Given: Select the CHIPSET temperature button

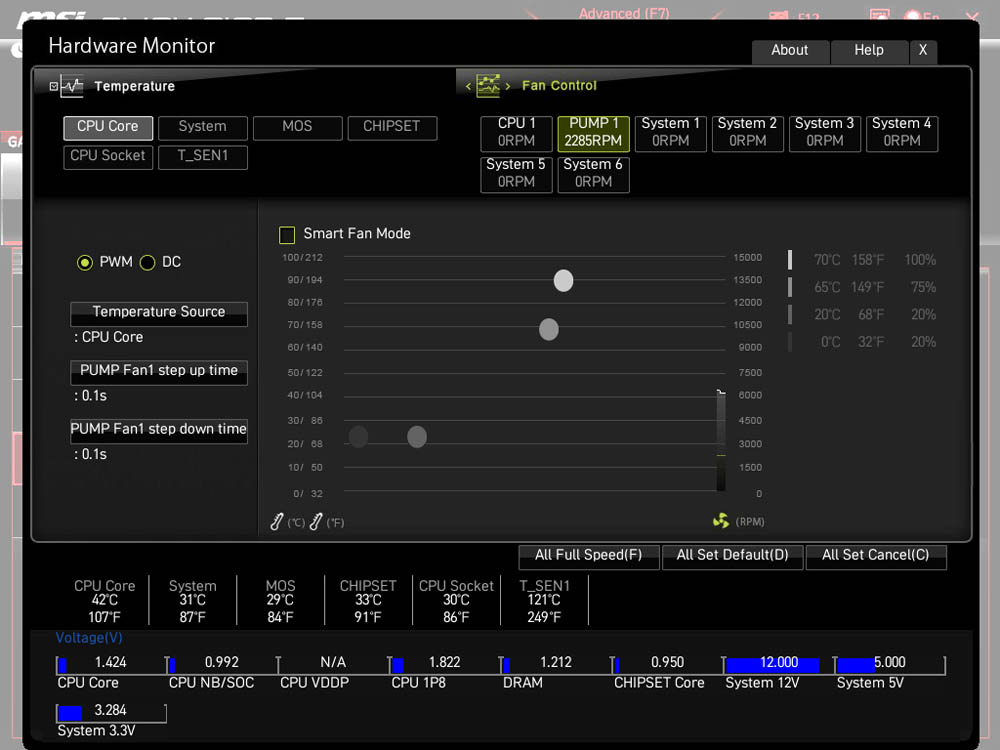Looking at the screenshot, I should pos(392,127).
